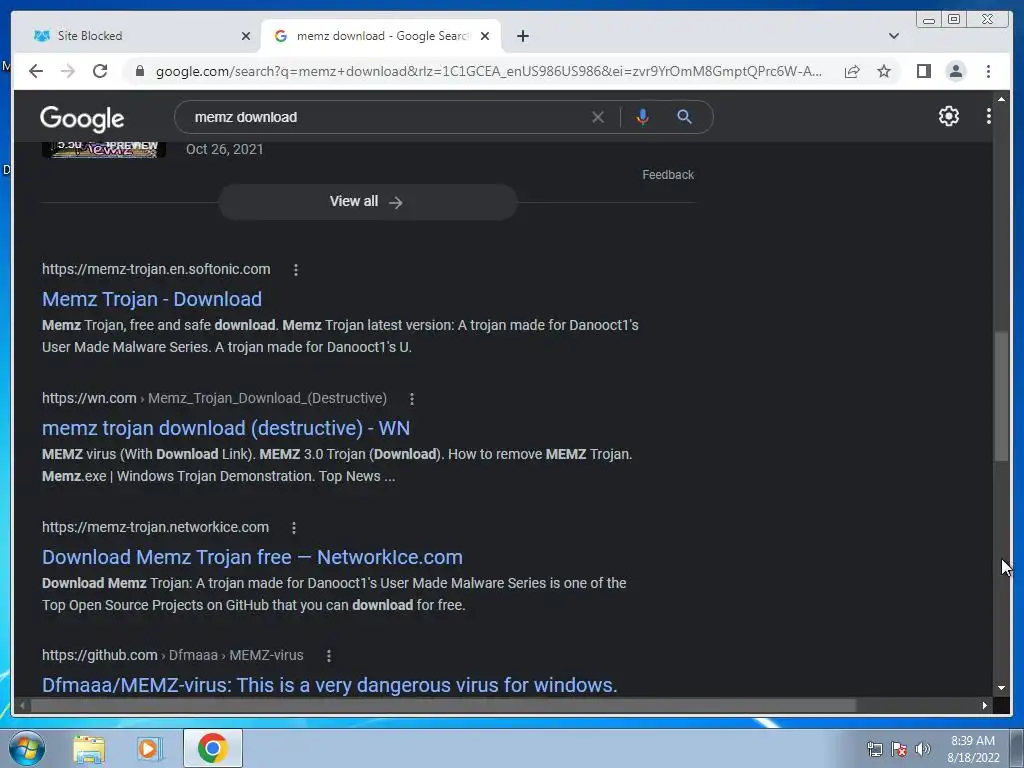
Task: Click the memz-trojan.networkice.com URL
Action: click(155, 527)
